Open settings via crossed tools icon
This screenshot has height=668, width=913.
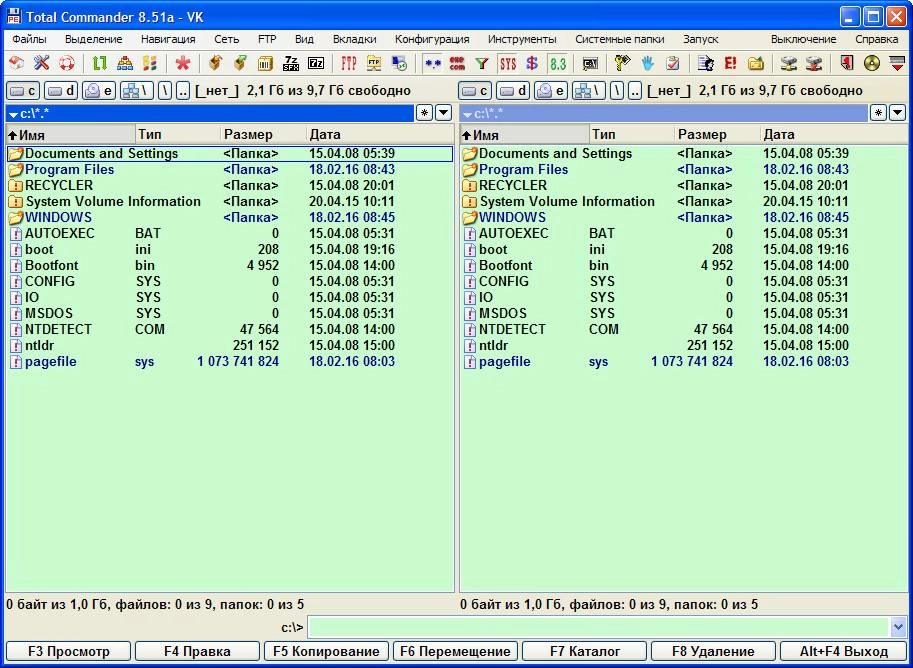(x=41, y=63)
